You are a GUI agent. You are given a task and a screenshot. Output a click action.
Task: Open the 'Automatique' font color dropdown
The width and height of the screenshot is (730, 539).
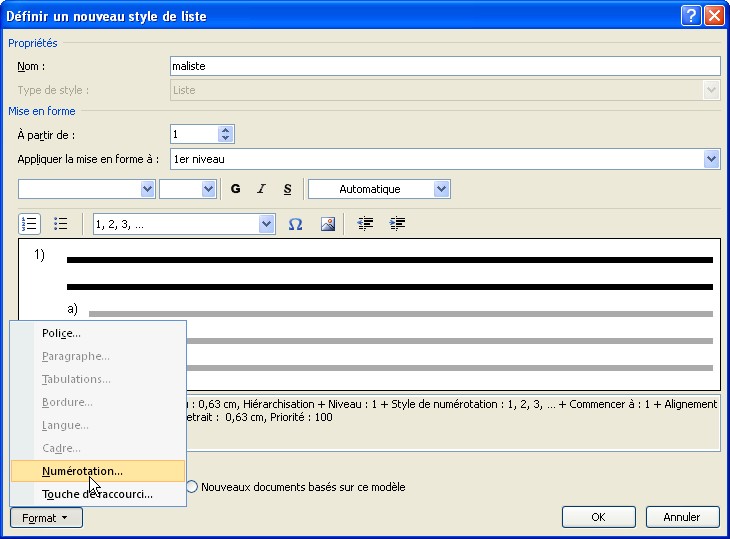tap(441, 189)
